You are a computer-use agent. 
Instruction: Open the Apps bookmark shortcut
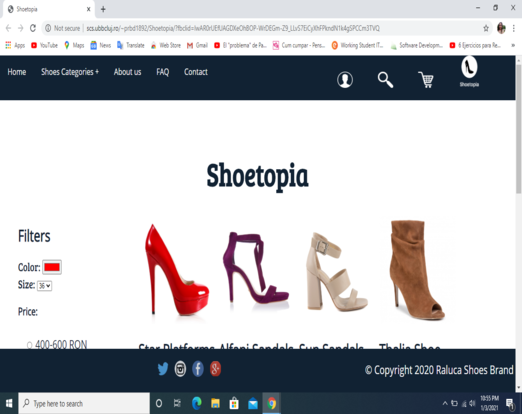coord(15,45)
